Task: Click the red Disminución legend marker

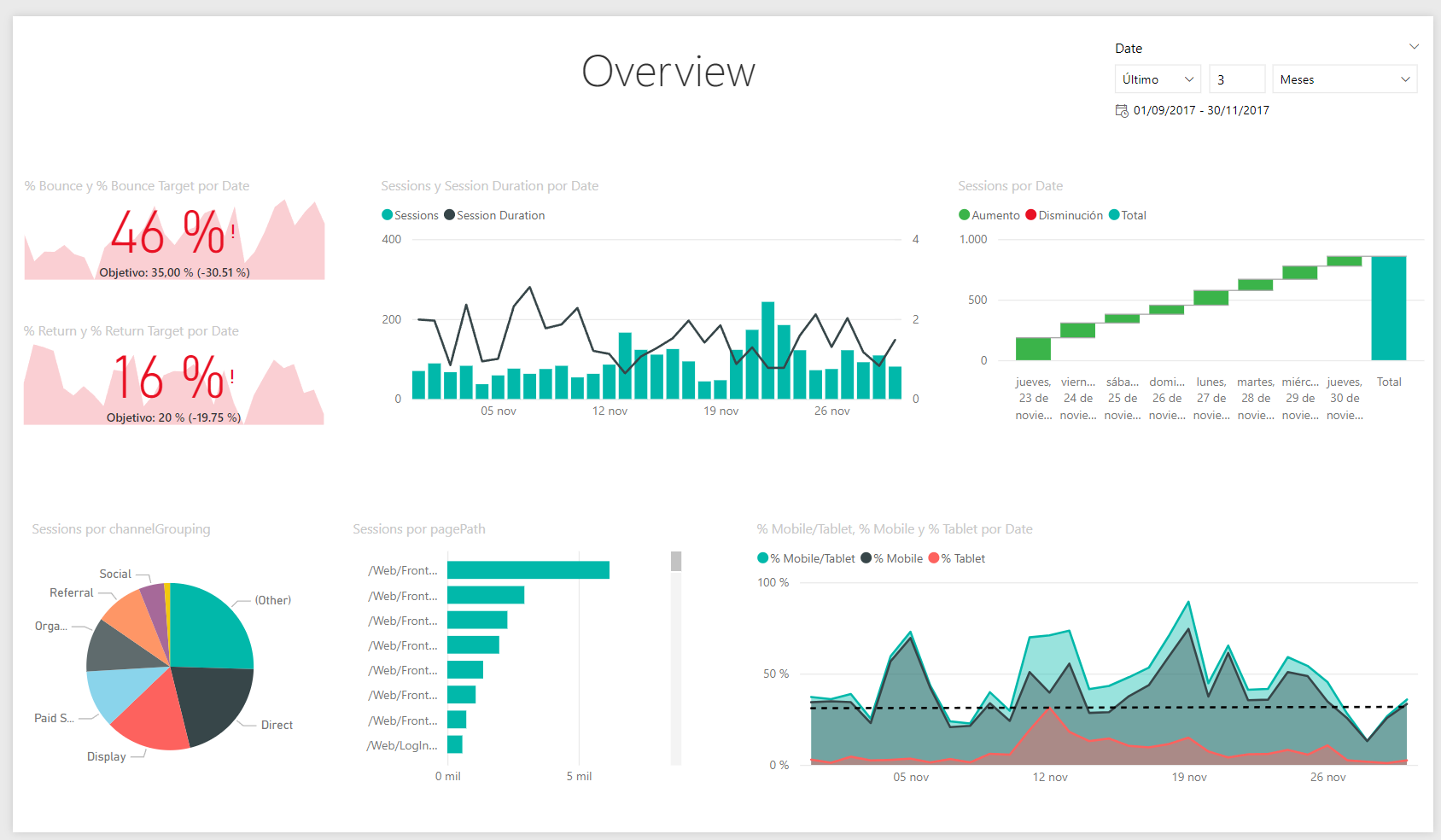Action: pyautogui.click(x=1031, y=215)
